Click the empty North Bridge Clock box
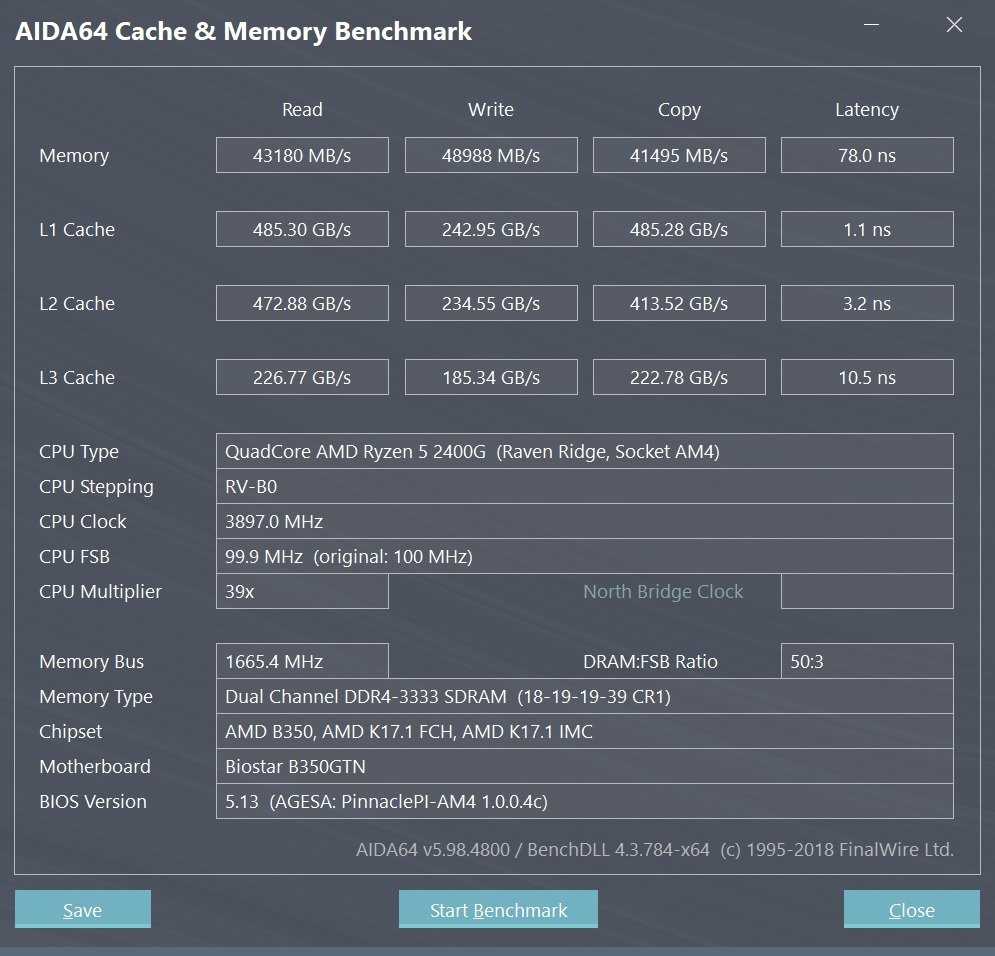 (x=867, y=591)
